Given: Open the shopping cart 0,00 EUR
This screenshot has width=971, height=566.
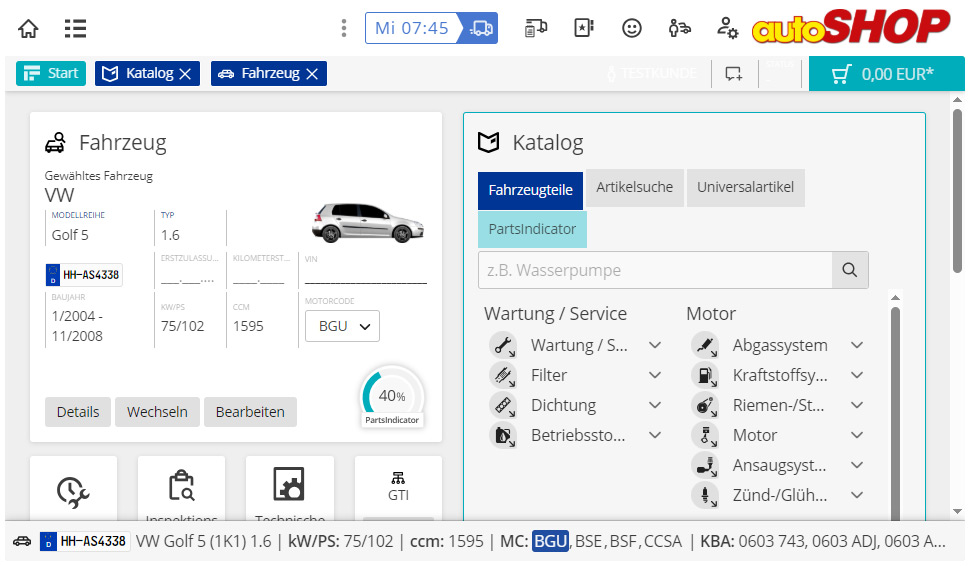Looking at the screenshot, I should (886, 74).
